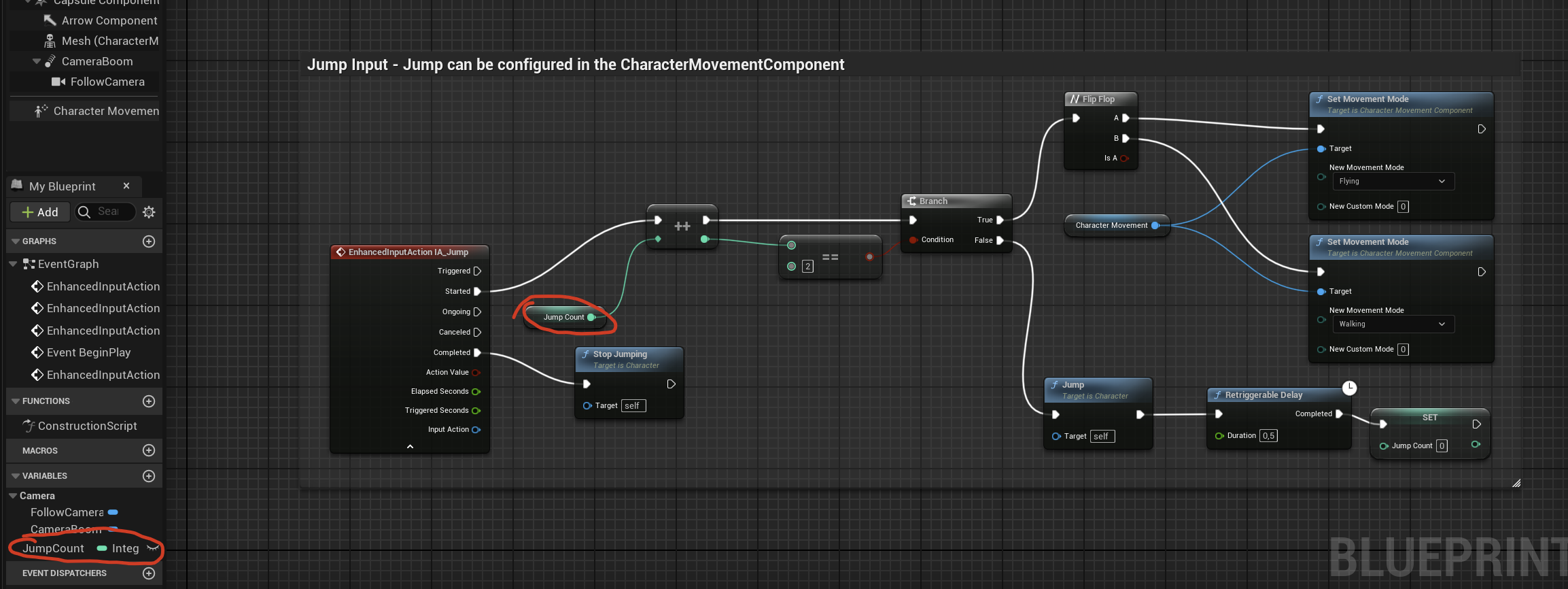1568x589 pixels.
Task: Click New Custom Mode field on Walking node
Action: tap(1403, 350)
